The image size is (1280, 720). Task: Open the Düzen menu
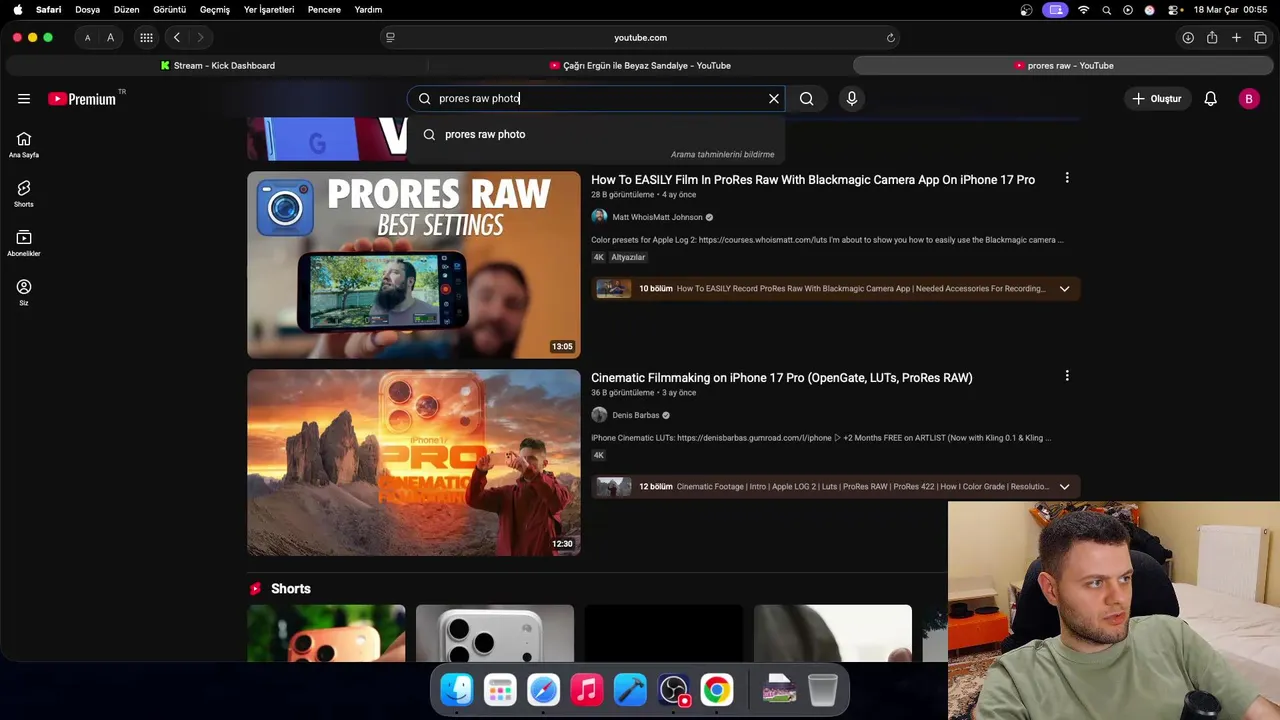coord(126,10)
